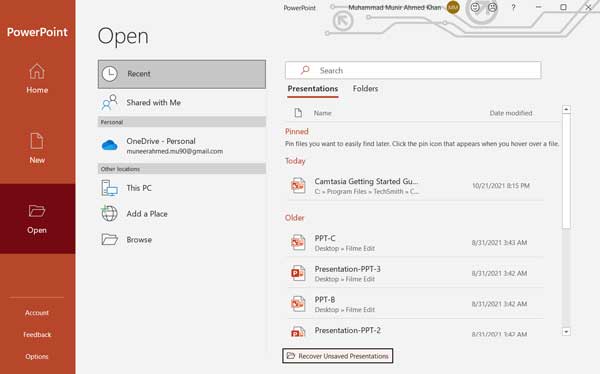Select Shared with Me location

(x=182, y=102)
